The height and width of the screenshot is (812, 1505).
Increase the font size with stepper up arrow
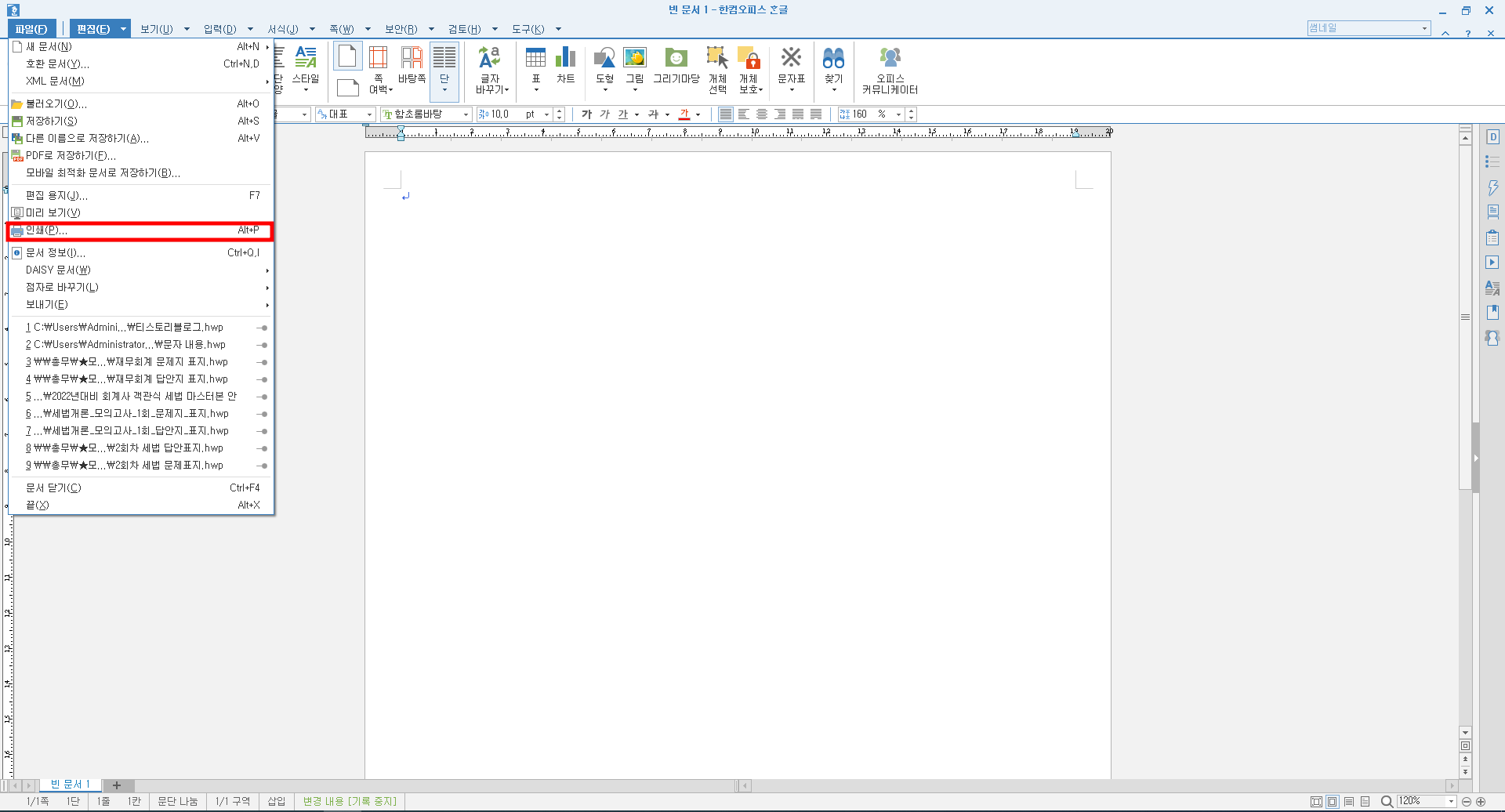(559, 111)
